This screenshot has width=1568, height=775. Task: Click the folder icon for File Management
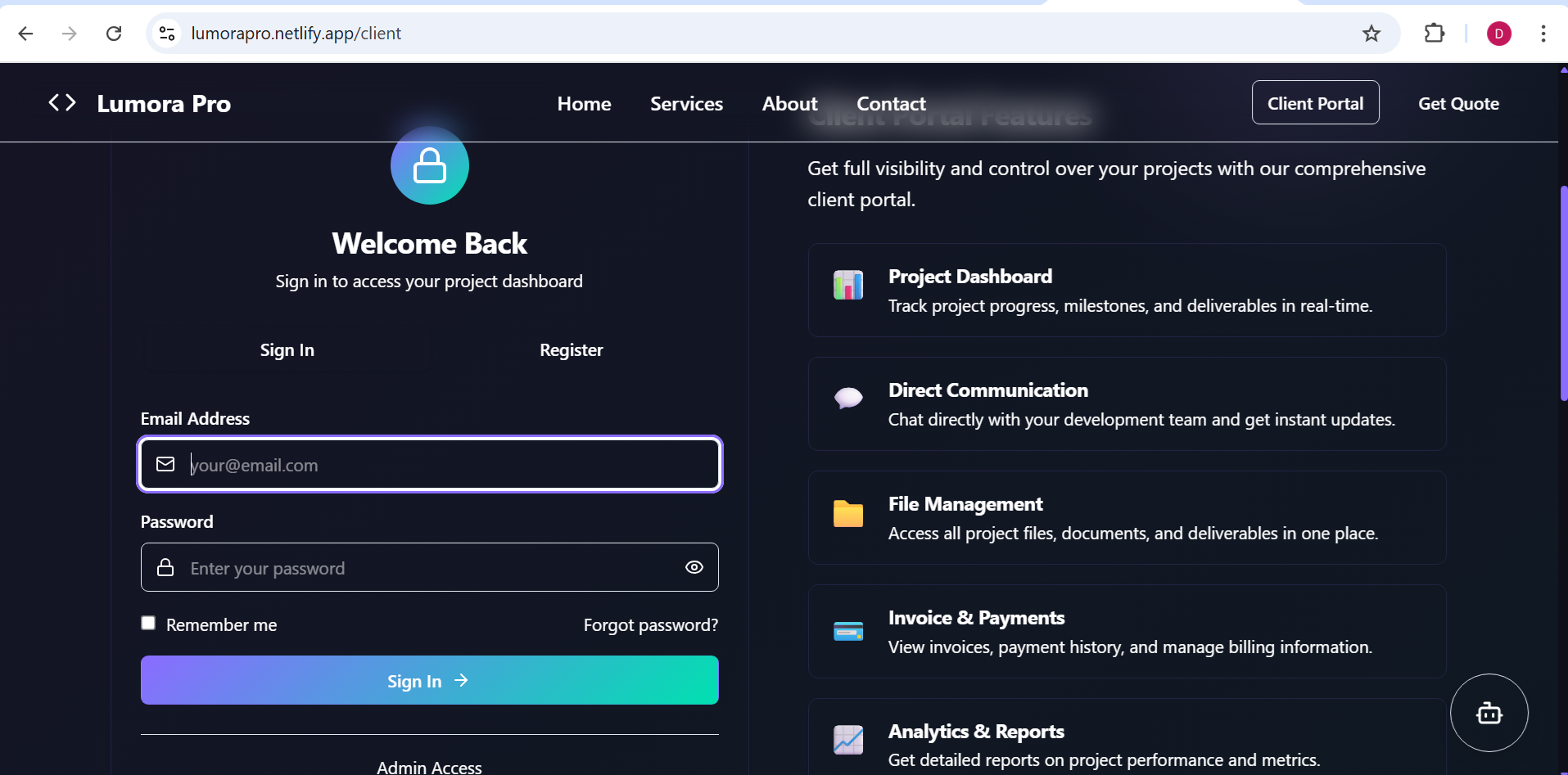click(848, 513)
